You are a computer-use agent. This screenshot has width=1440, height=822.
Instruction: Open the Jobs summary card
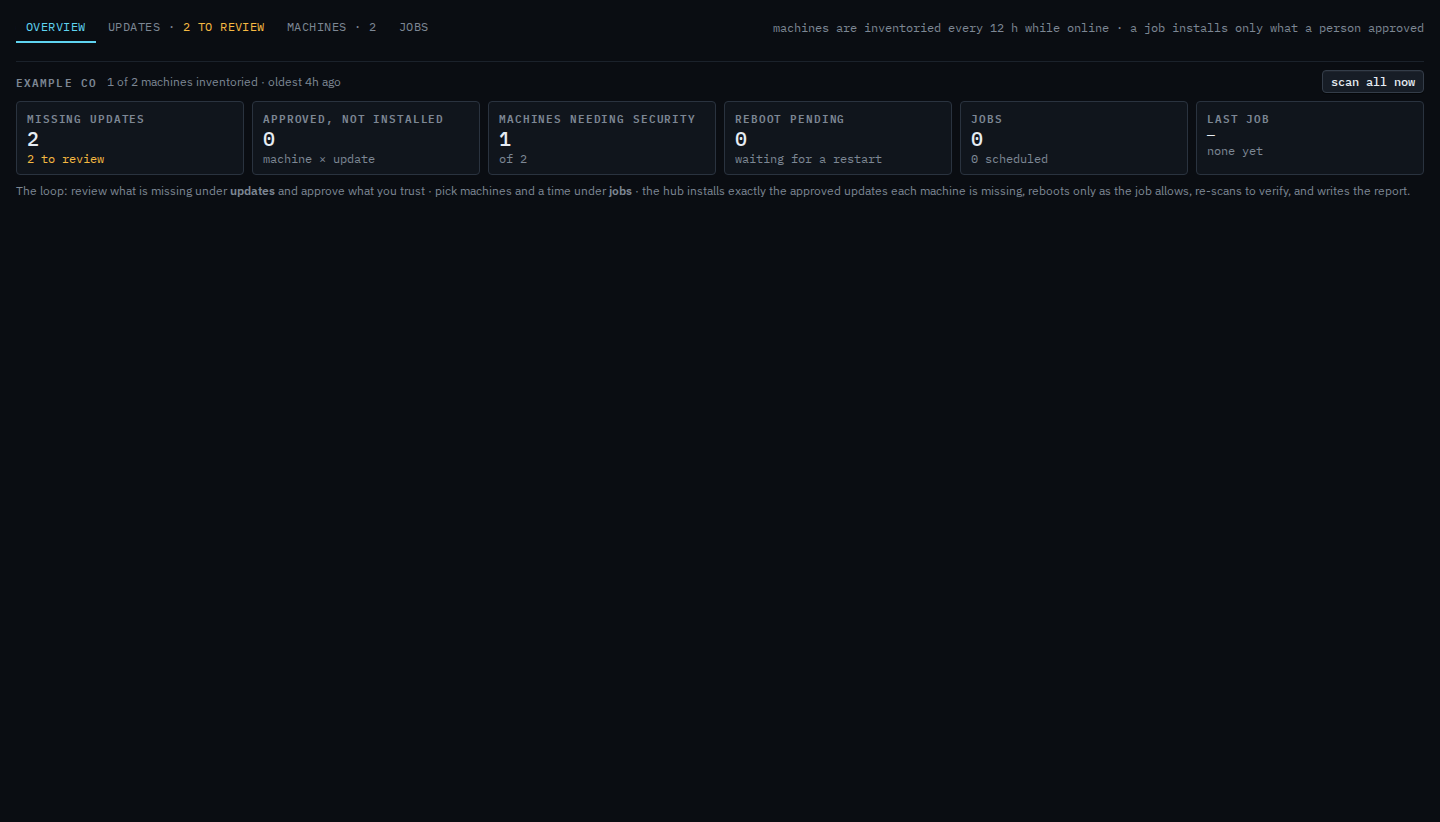(1074, 138)
